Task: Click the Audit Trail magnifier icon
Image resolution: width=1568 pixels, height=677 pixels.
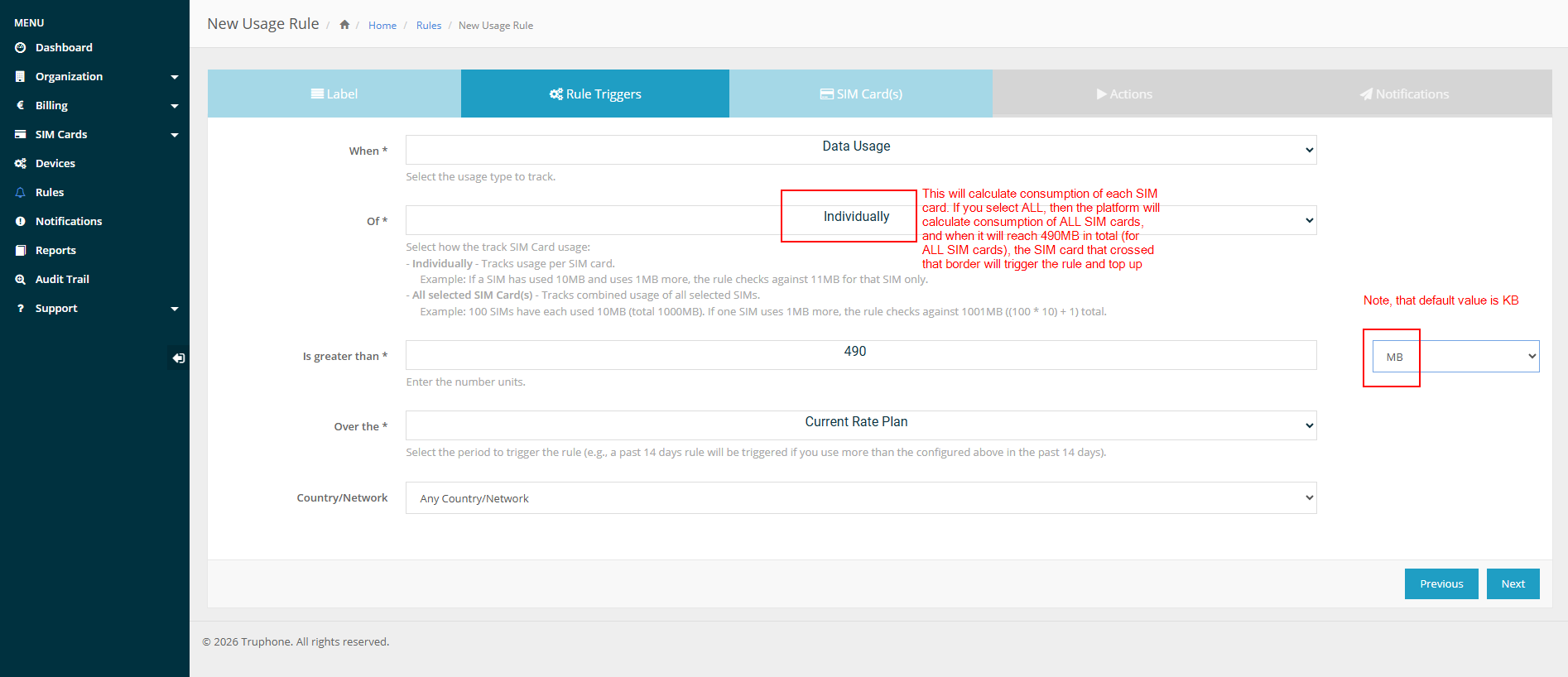Action: click(21, 280)
